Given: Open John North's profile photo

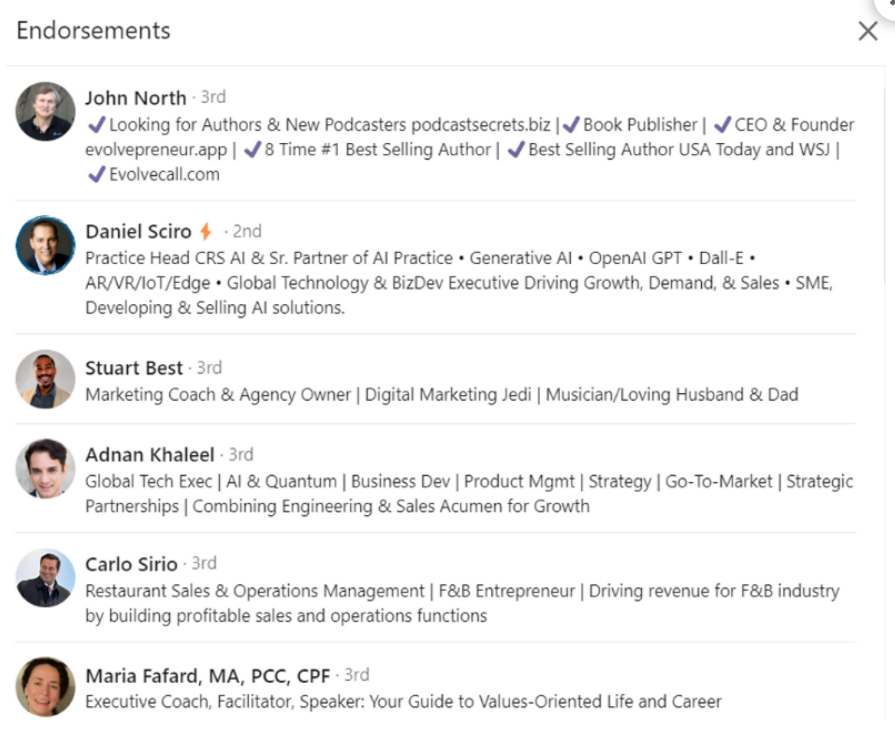Looking at the screenshot, I should (x=45, y=111).
